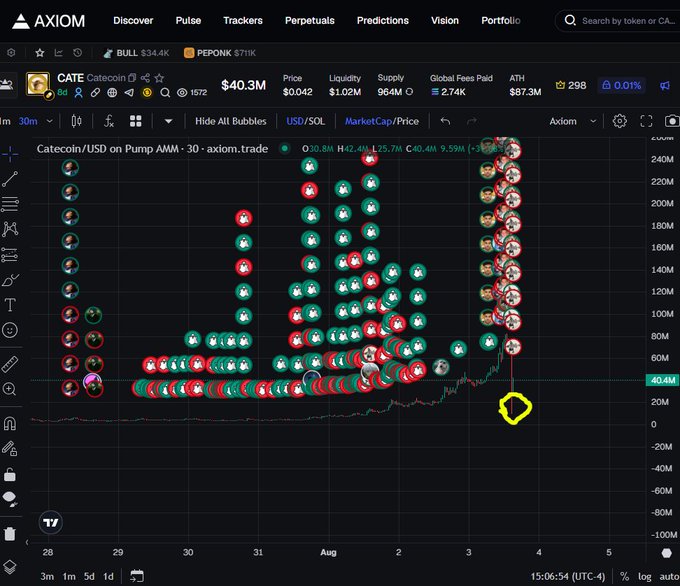Select the brush drawing tool

point(10,280)
